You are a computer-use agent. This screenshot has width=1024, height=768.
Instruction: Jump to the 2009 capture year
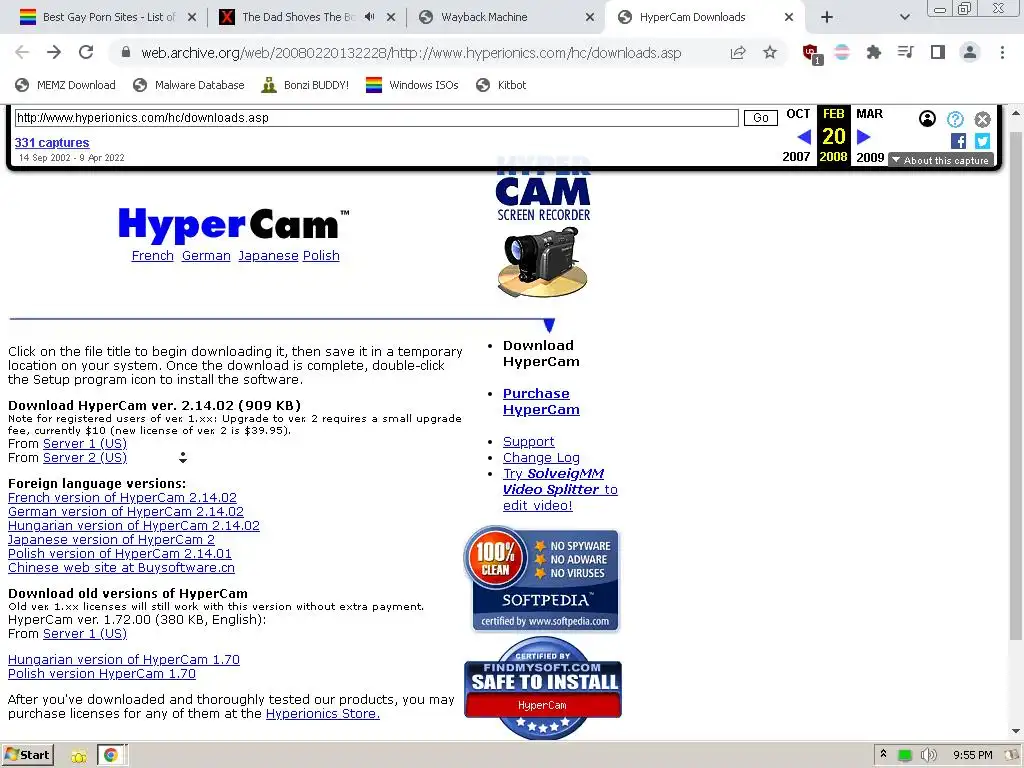870,157
